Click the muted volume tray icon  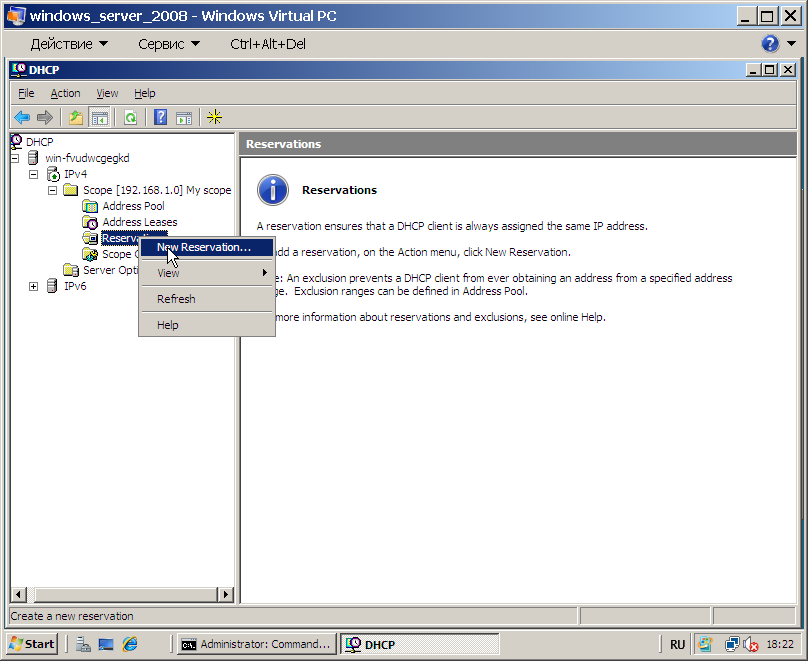tap(751, 645)
